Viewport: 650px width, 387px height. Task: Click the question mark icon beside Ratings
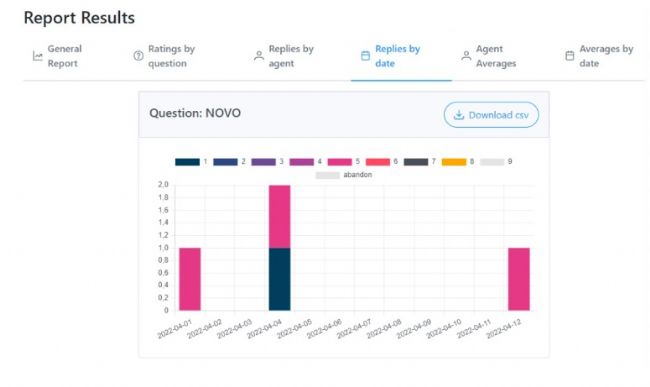coord(138,56)
